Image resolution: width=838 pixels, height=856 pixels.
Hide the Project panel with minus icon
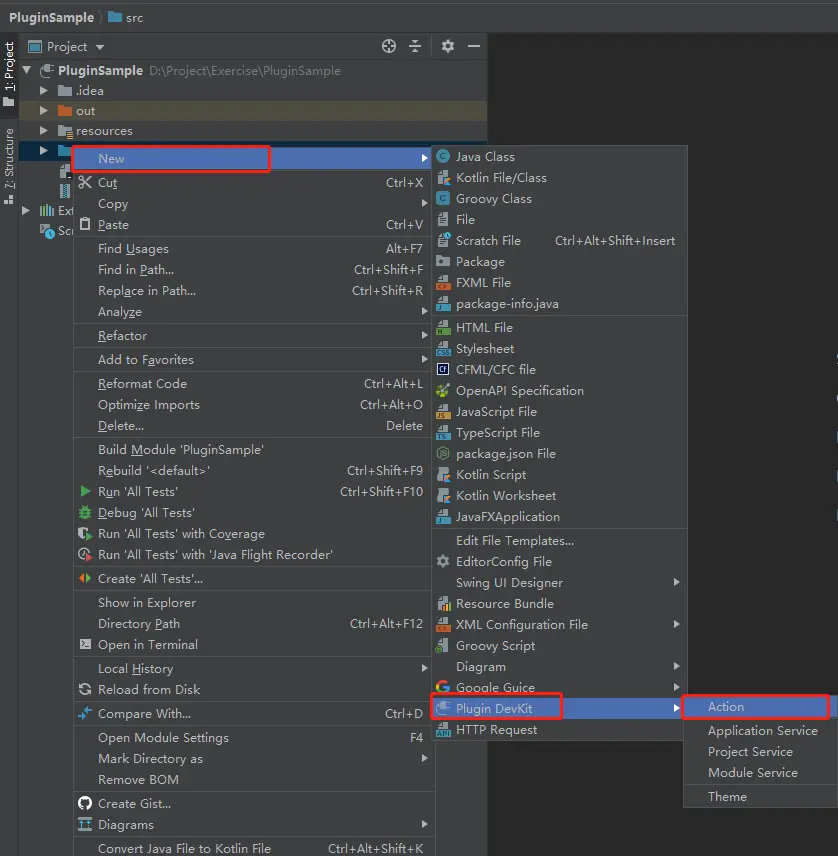pyautogui.click(x=474, y=46)
